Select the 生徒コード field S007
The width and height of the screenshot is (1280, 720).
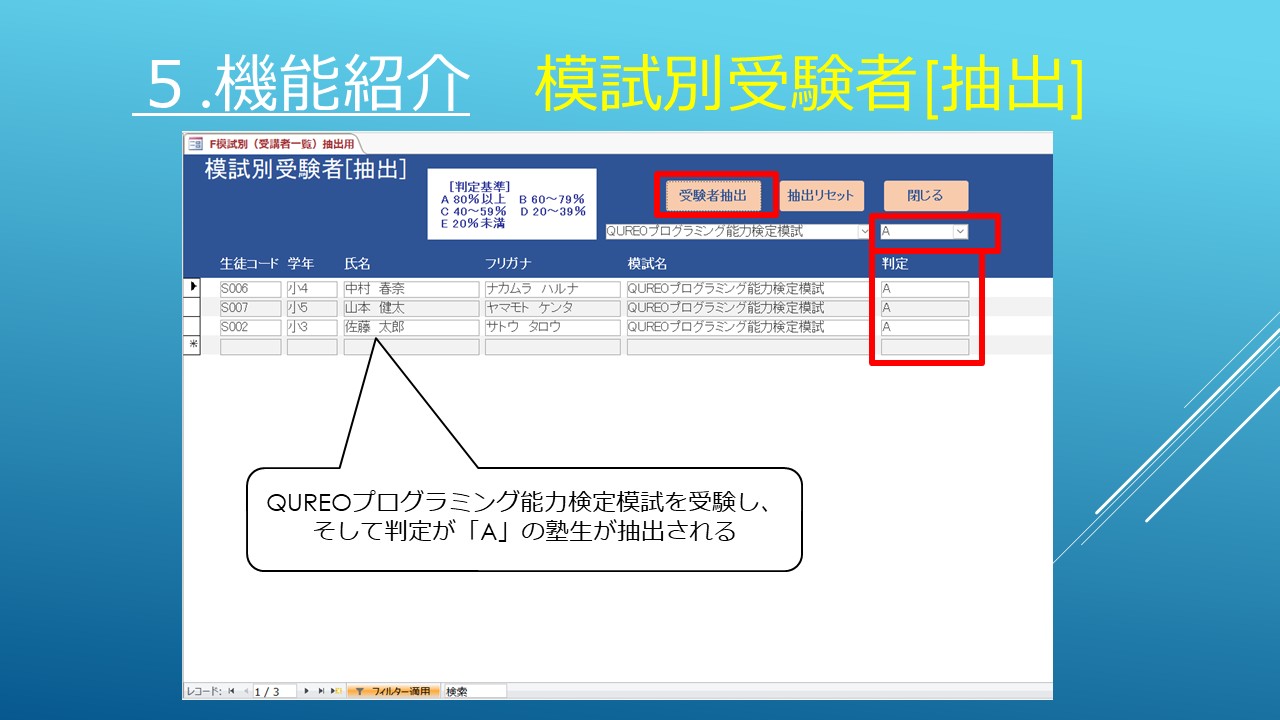pos(250,308)
